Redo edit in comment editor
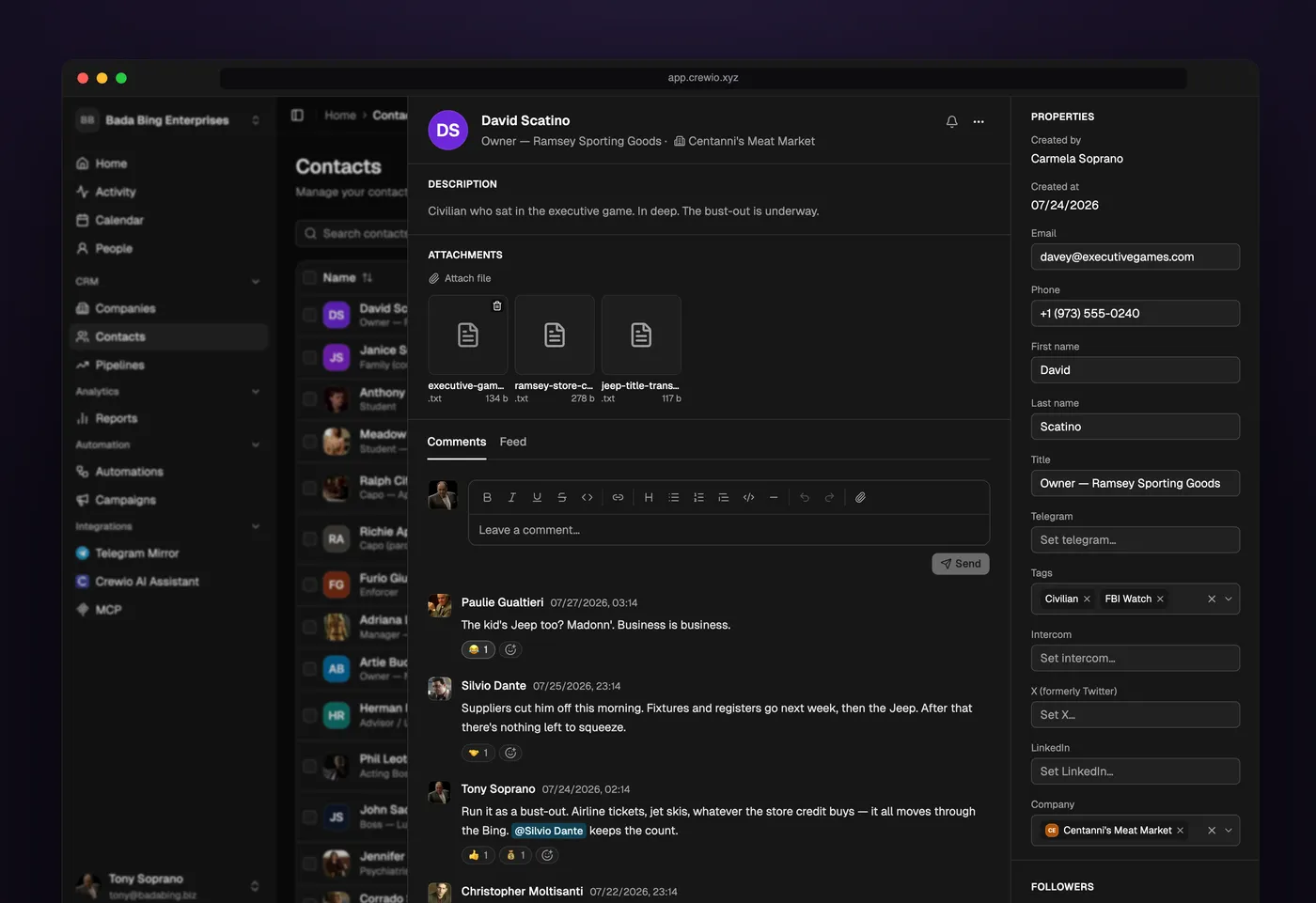The image size is (1316, 903). 829,498
